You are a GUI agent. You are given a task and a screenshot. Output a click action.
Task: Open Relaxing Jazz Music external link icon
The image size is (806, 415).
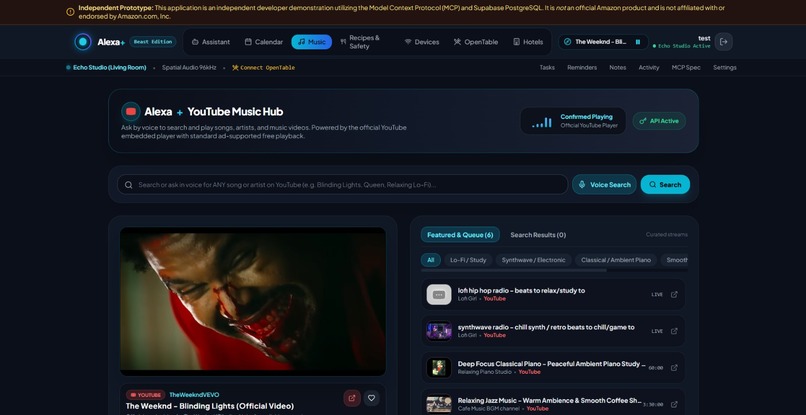point(674,404)
